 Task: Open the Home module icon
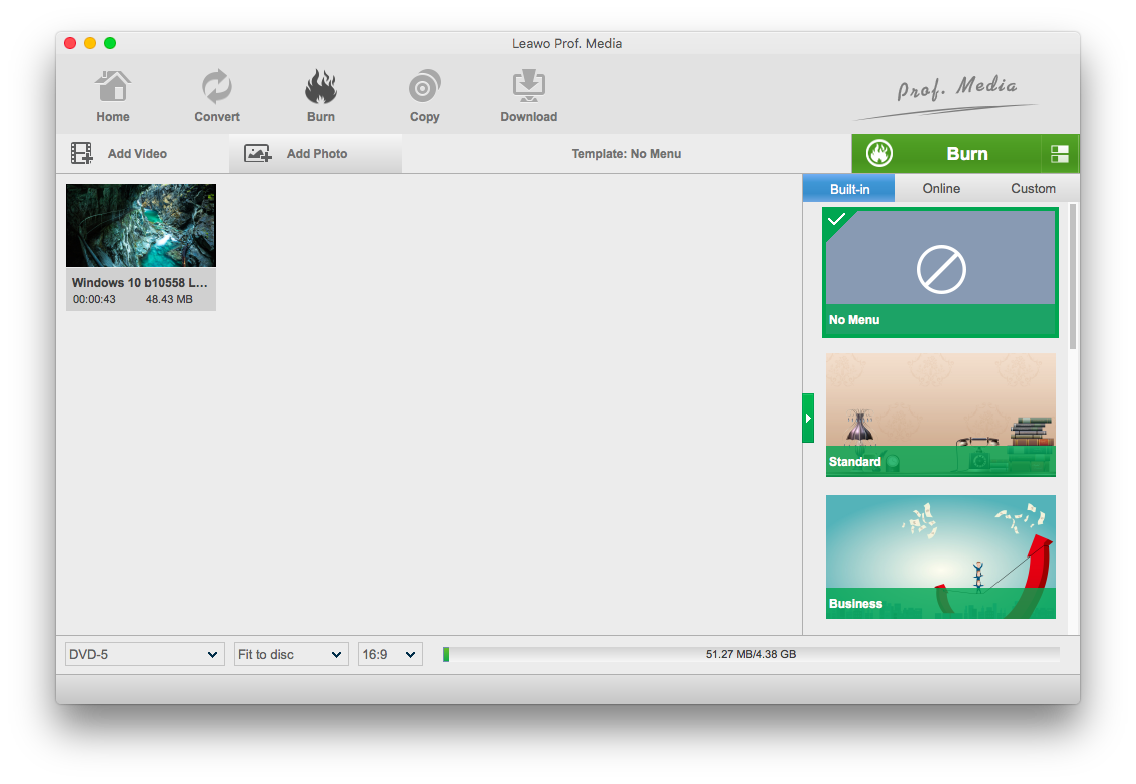[113, 87]
